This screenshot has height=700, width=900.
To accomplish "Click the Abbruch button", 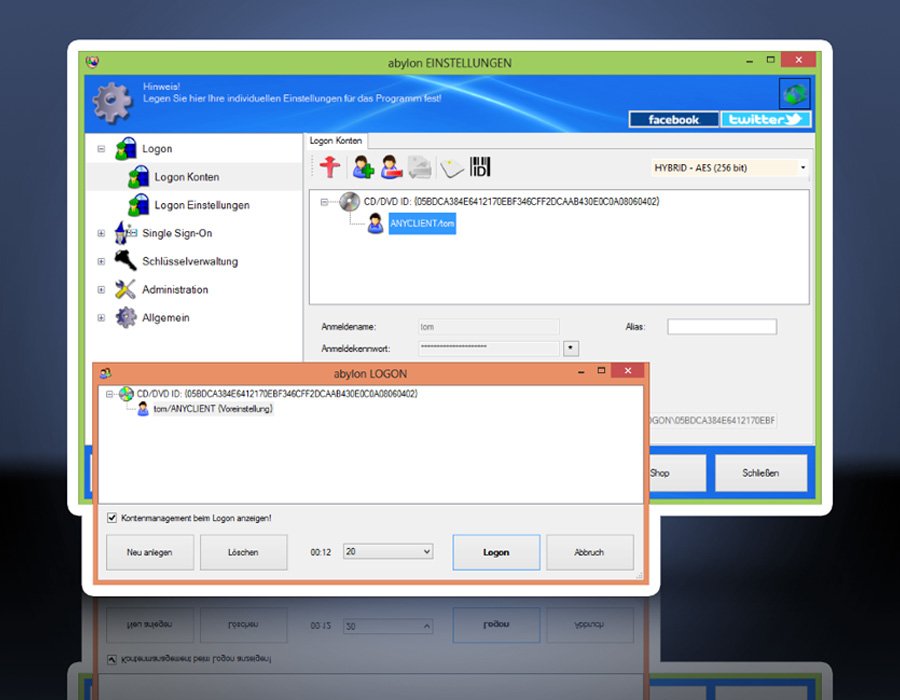I will point(589,552).
